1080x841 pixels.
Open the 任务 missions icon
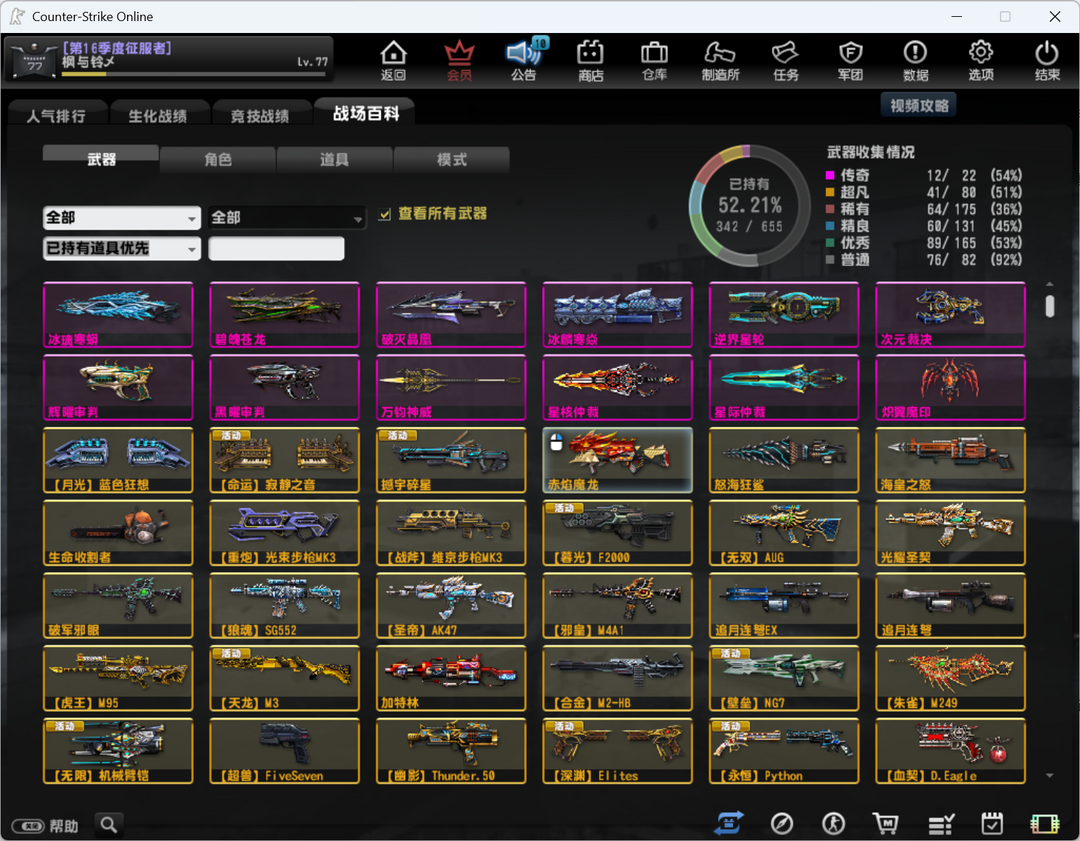click(x=785, y=61)
